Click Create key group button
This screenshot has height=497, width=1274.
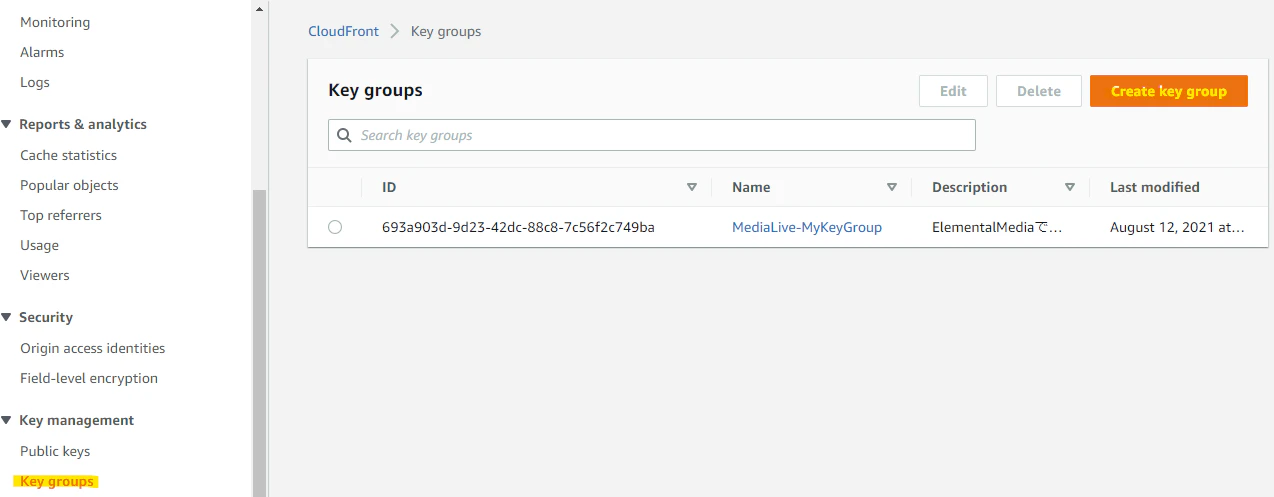click(1169, 91)
